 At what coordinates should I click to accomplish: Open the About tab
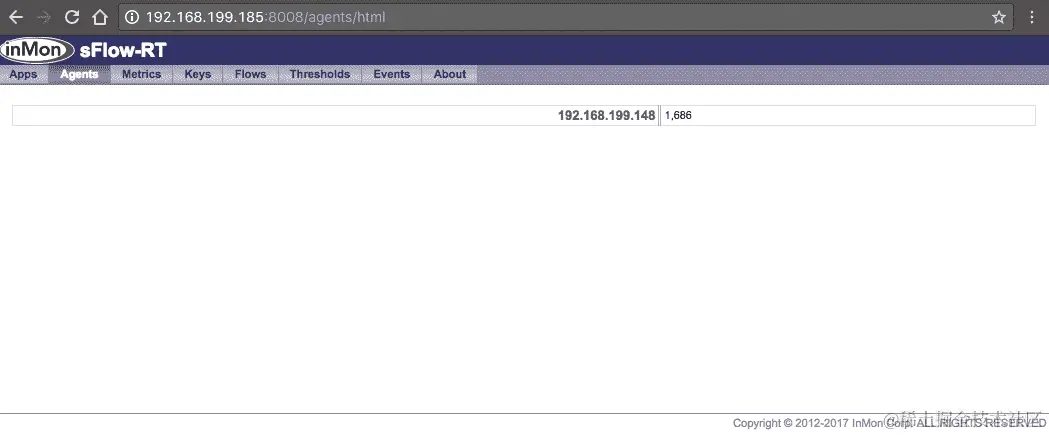pos(450,74)
